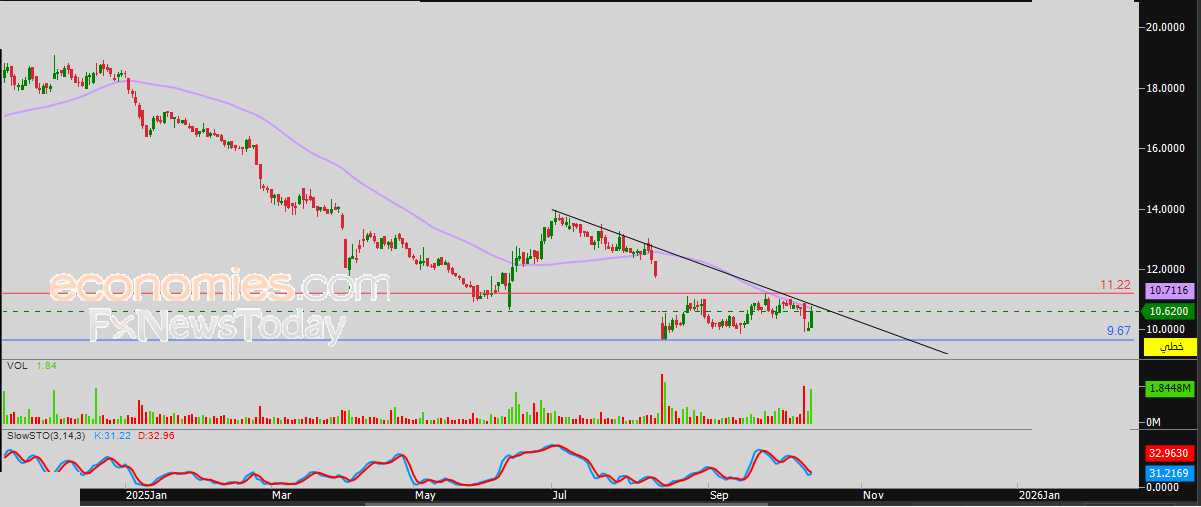
Task: Click the 2026Jan date axis marker
Action: pyautogui.click(x=1039, y=495)
